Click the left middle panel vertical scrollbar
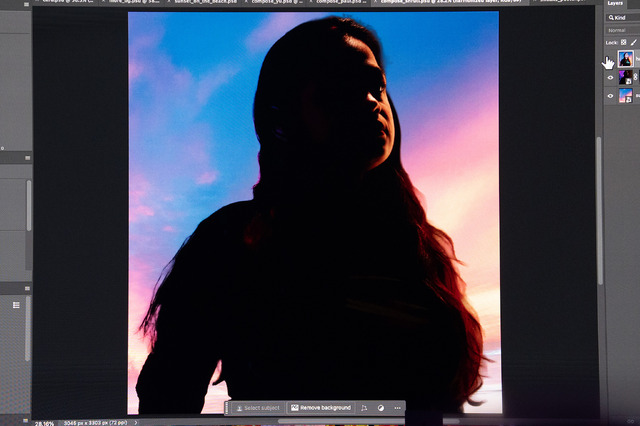The image size is (640, 426). [29, 206]
